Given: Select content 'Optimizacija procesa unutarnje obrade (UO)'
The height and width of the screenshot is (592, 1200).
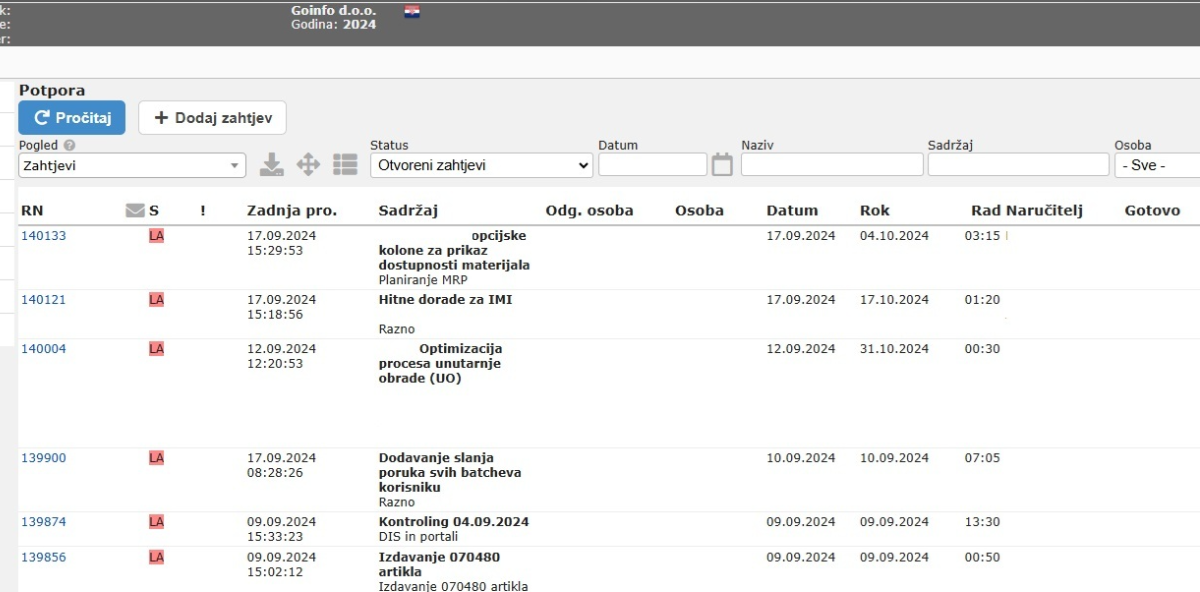Looking at the screenshot, I should pyautogui.click(x=441, y=364).
